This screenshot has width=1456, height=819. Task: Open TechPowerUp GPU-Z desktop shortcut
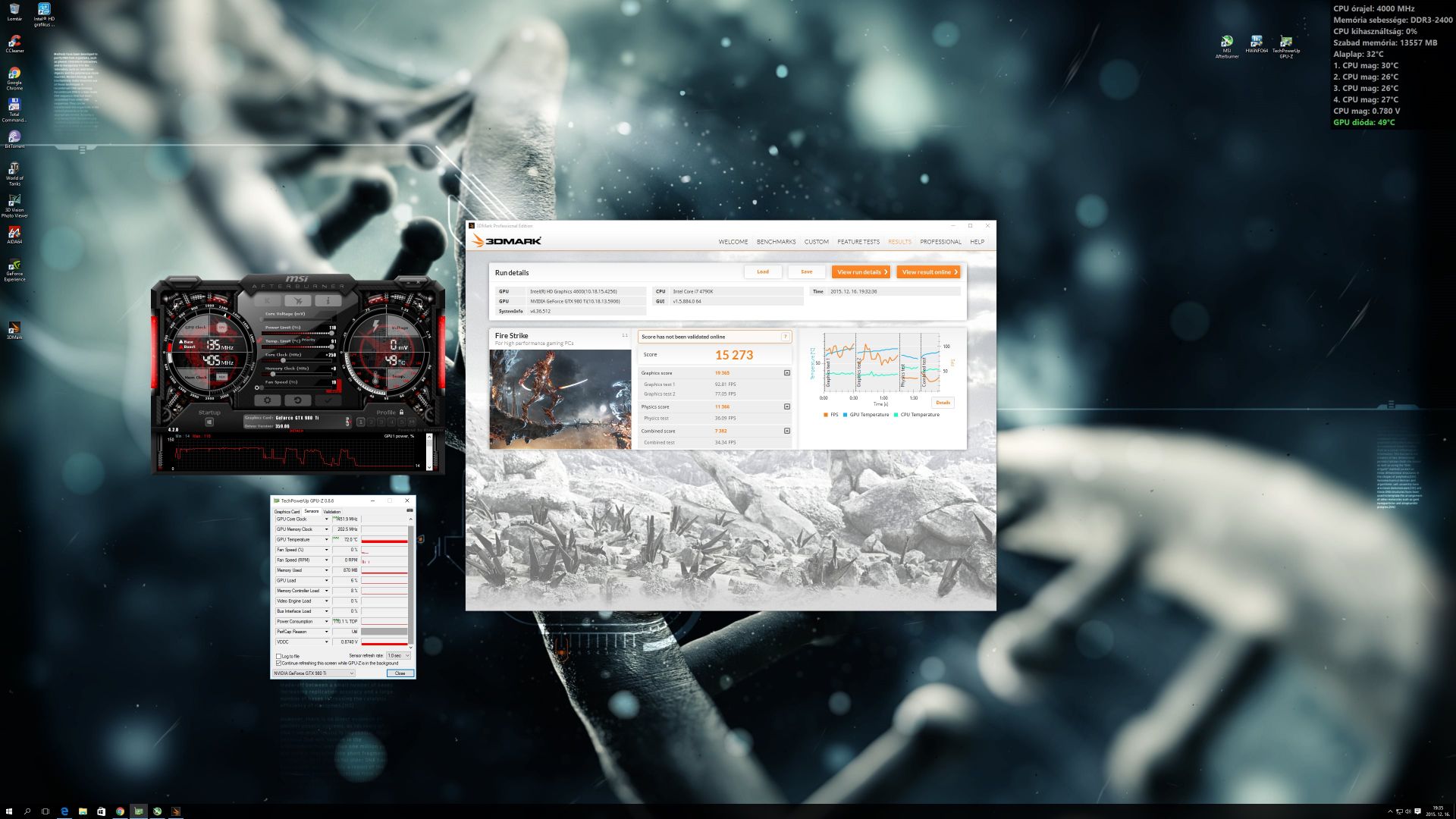1286,46
